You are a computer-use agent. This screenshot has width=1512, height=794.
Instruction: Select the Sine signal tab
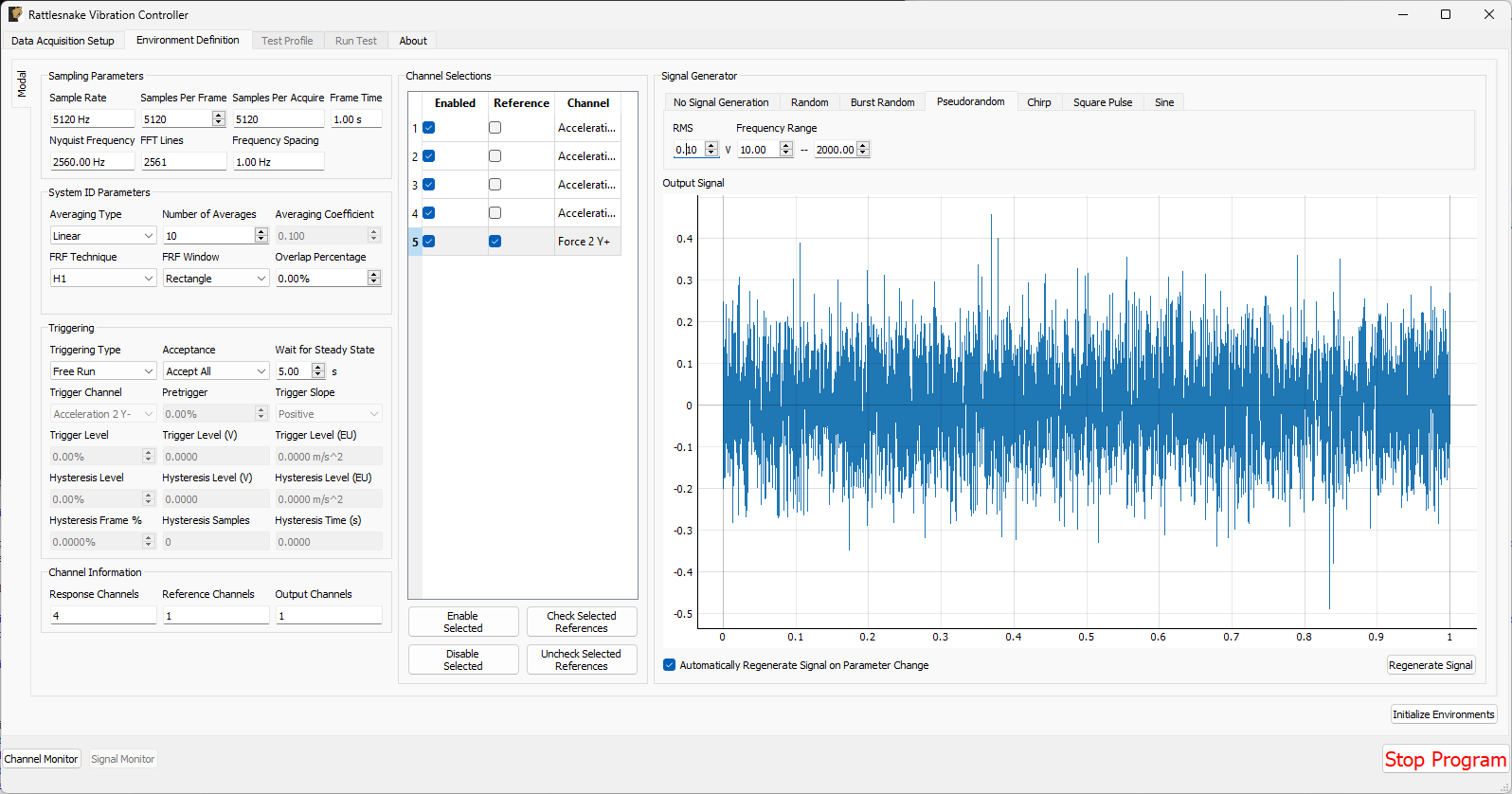coord(1164,102)
